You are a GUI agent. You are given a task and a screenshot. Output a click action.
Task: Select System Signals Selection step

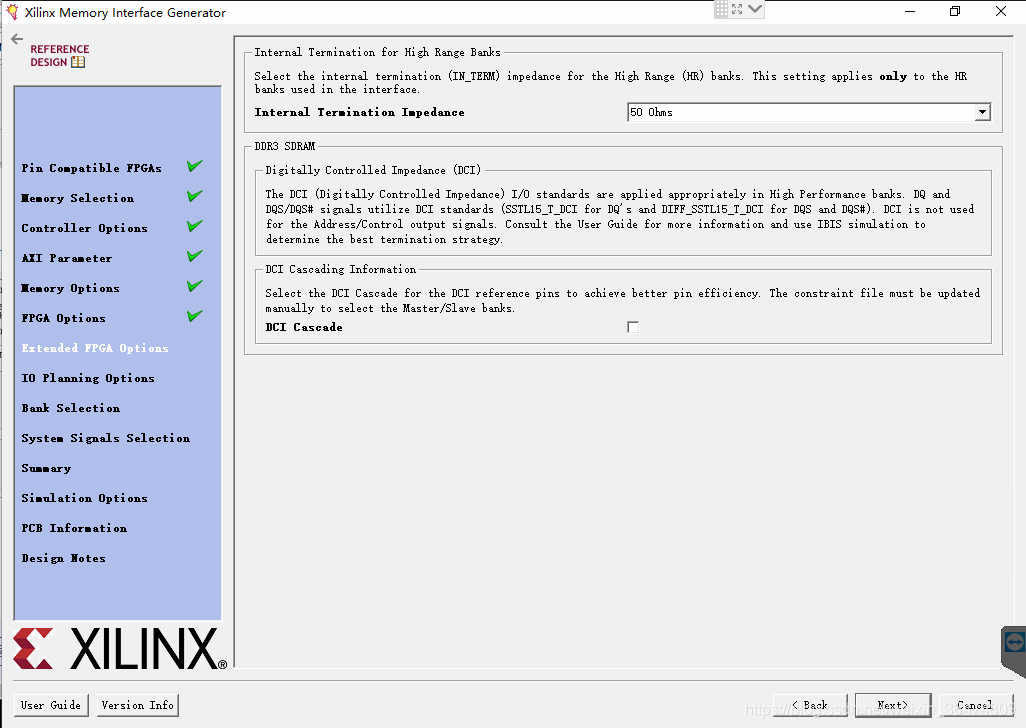pos(106,439)
